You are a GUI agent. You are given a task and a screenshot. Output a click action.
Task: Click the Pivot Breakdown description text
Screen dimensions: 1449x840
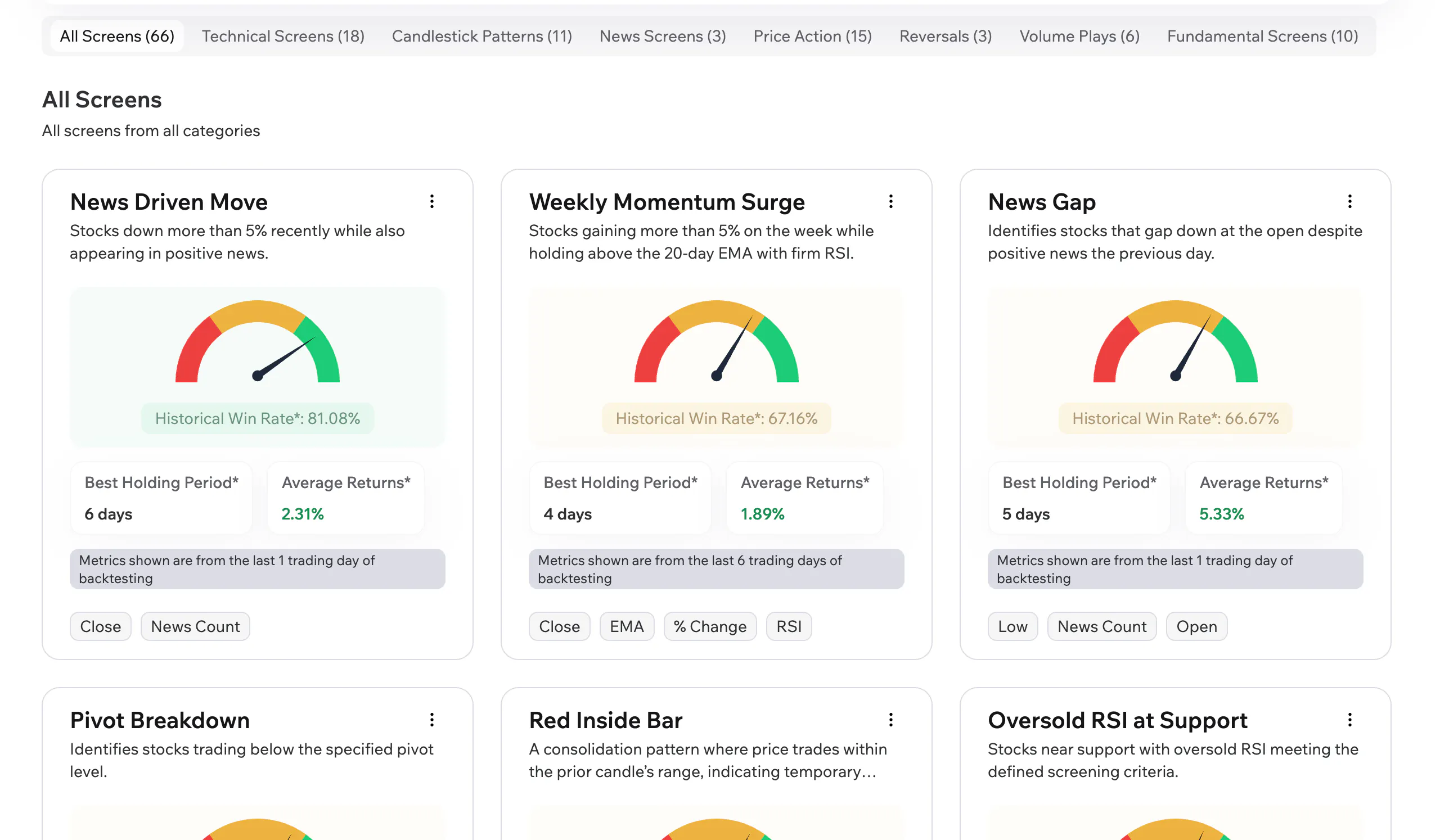click(251, 760)
